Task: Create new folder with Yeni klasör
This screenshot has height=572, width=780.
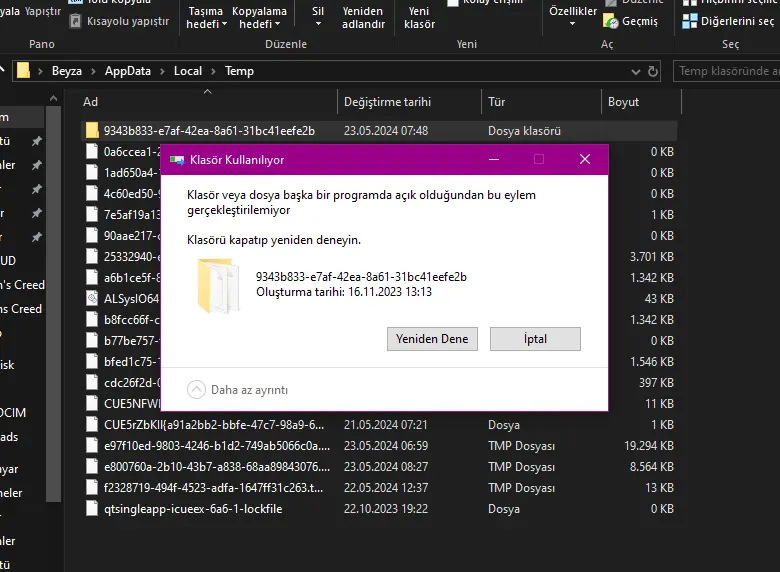Action: [x=419, y=17]
